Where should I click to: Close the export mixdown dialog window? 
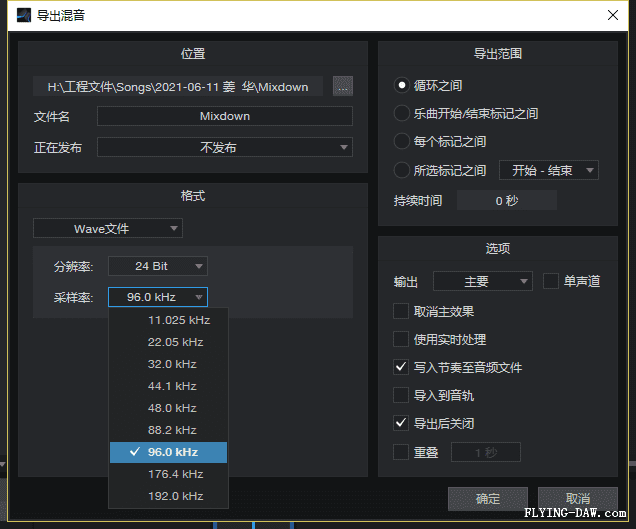click(611, 15)
